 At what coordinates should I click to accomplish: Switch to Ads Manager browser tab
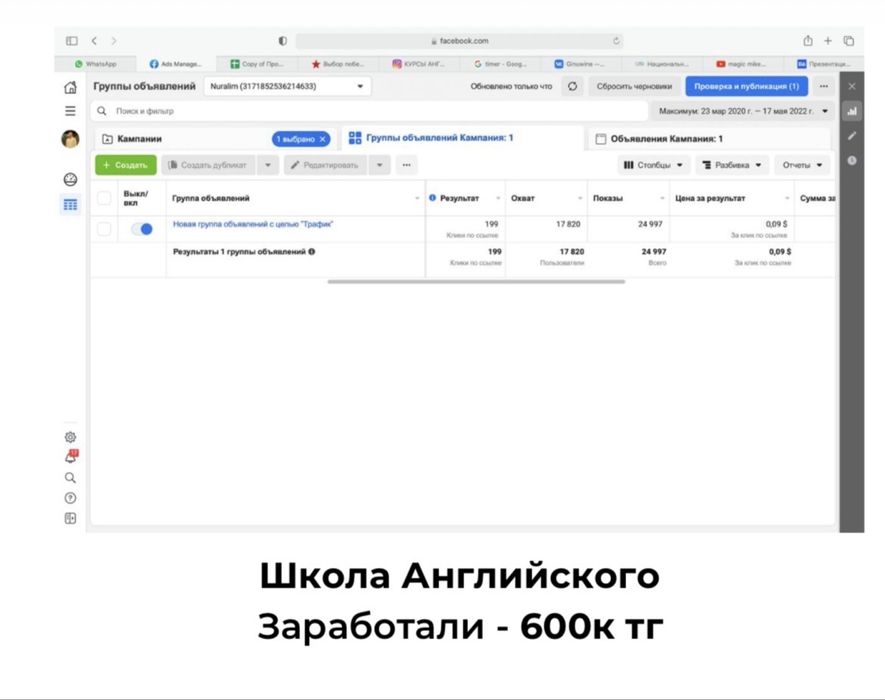coord(176,64)
